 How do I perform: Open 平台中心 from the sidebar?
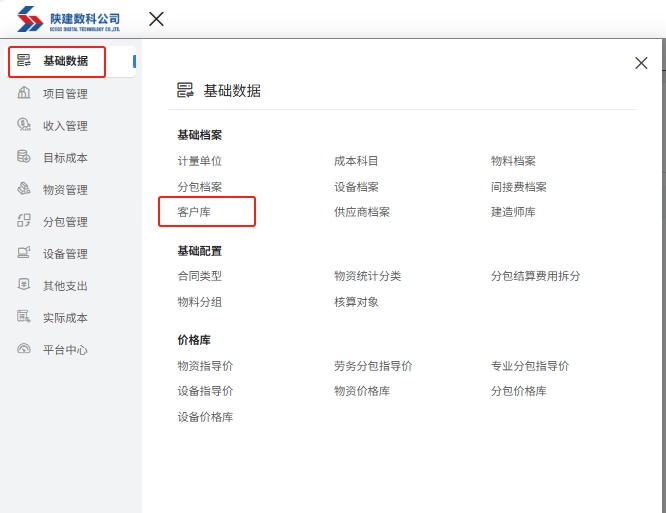pos(65,350)
